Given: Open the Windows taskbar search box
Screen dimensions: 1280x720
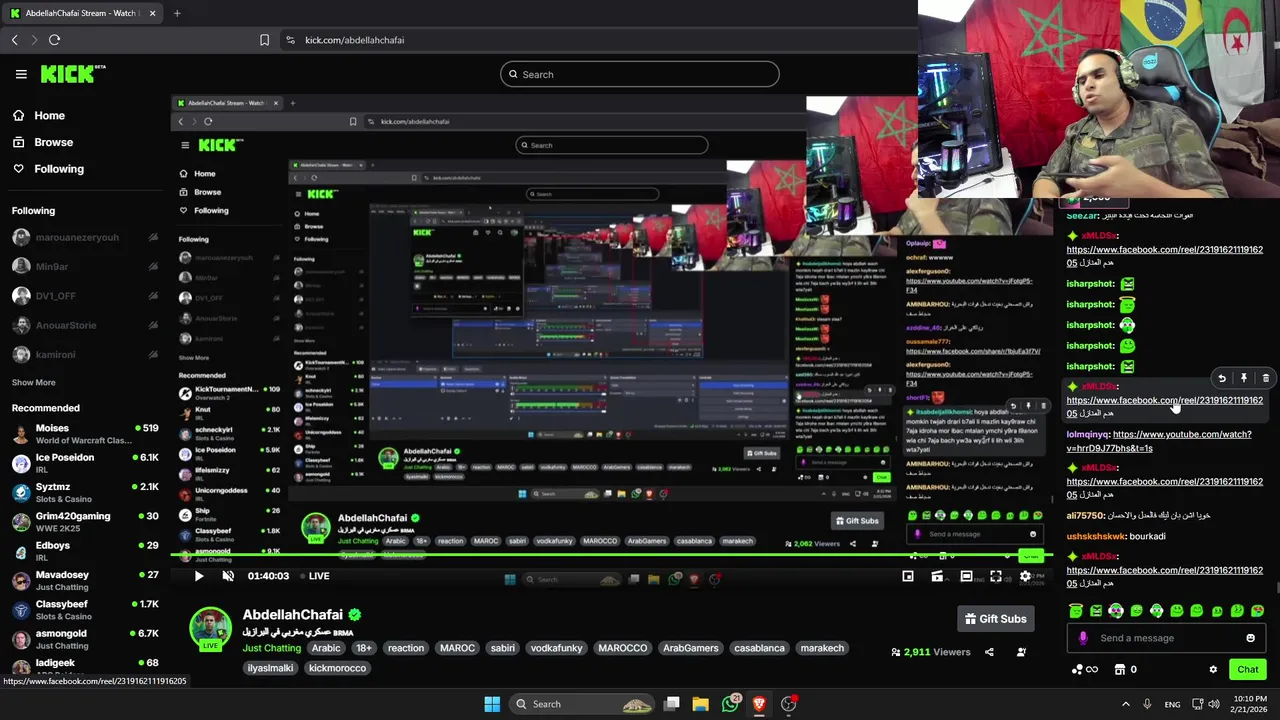Looking at the screenshot, I should click(x=580, y=704).
